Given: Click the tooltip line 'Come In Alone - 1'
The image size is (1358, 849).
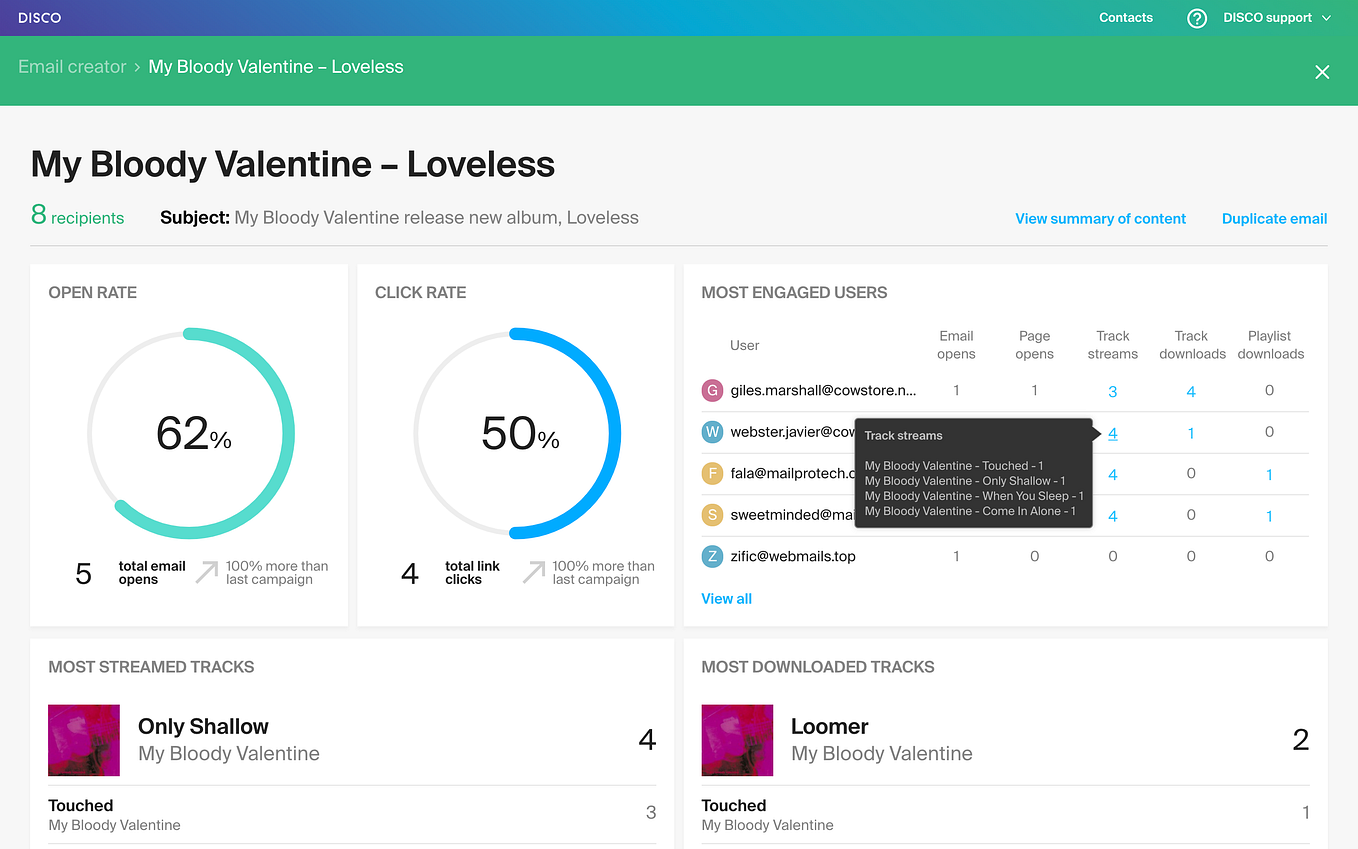Looking at the screenshot, I should [x=970, y=511].
